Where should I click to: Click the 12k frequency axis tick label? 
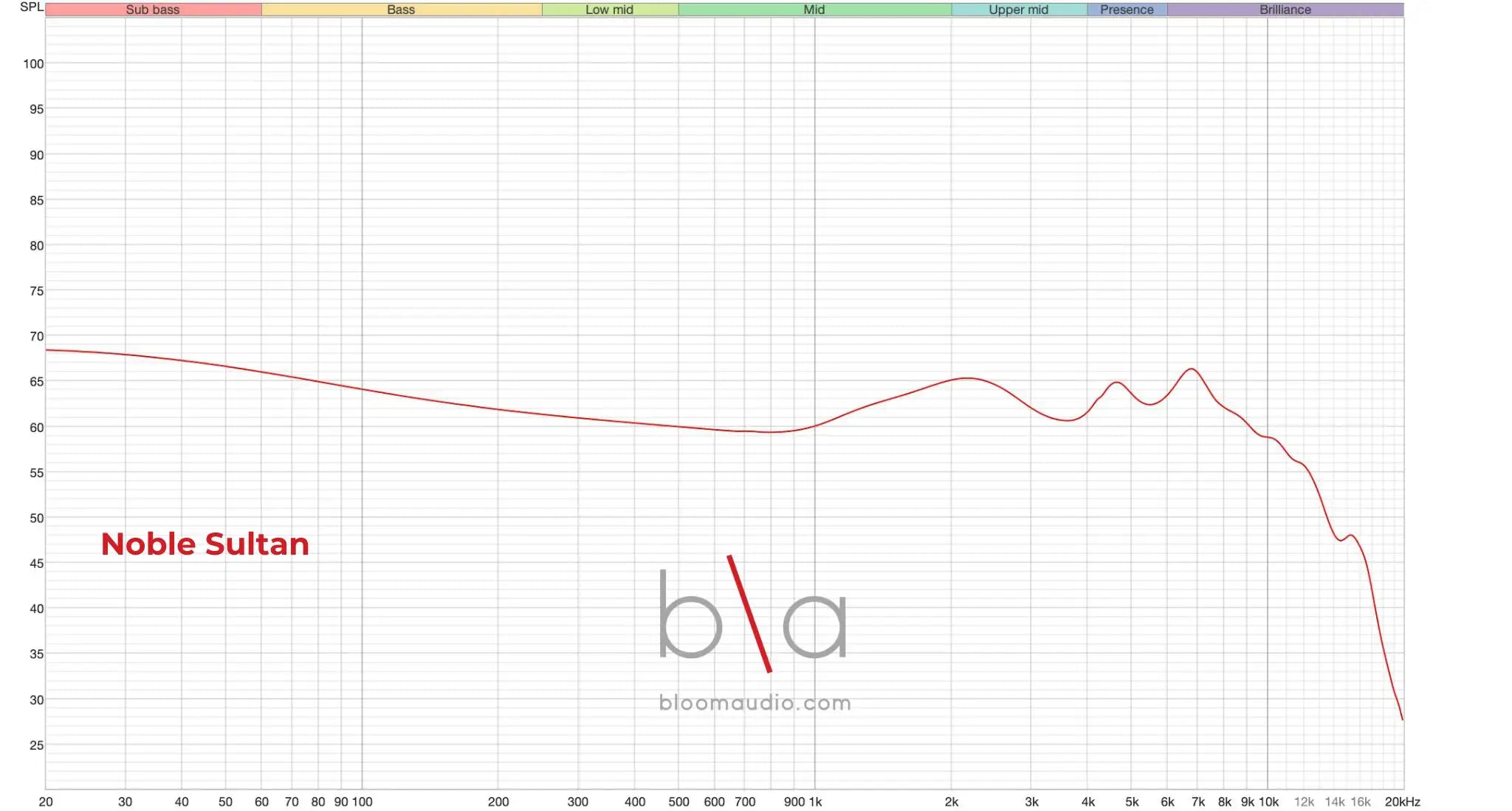click(1304, 802)
